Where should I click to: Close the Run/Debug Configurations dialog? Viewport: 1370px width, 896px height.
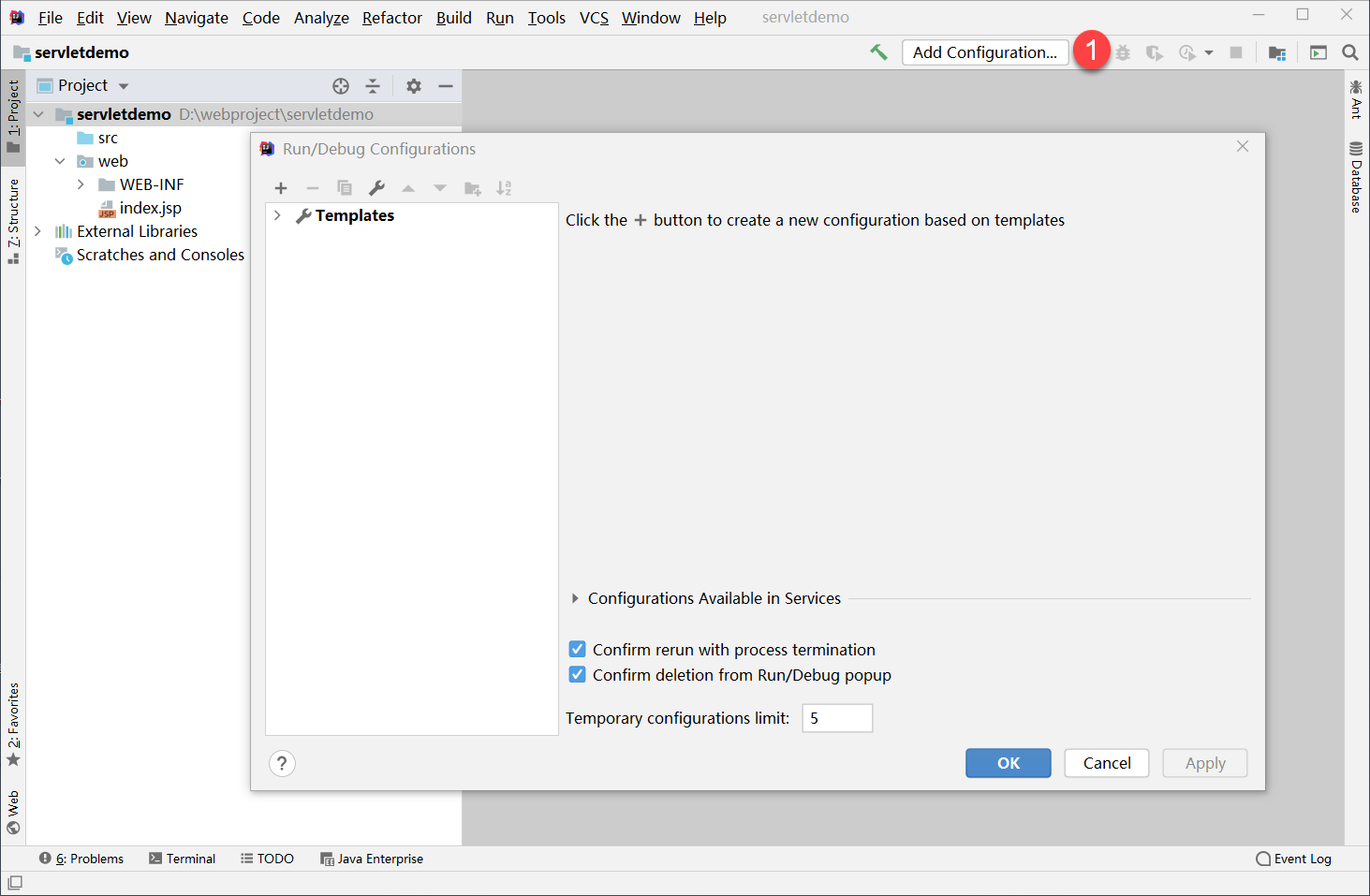(x=1243, y=146)
